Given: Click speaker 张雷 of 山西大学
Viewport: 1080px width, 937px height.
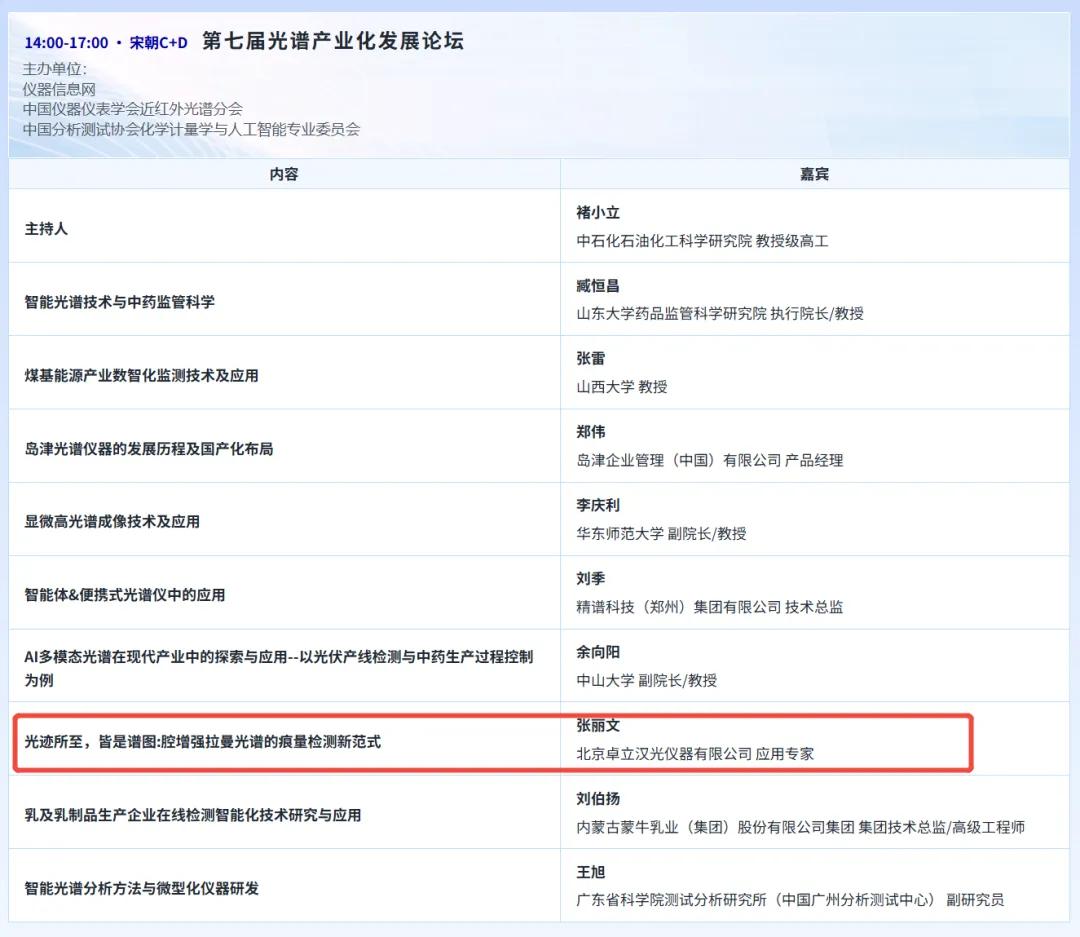Looking at the screenshot, I should tap(590, 359).
